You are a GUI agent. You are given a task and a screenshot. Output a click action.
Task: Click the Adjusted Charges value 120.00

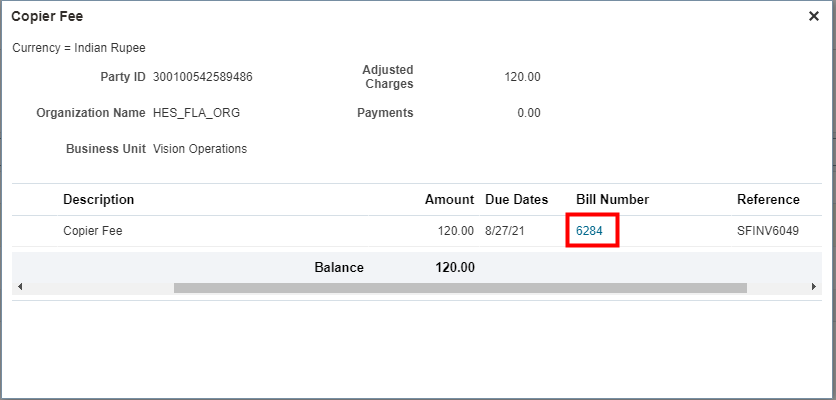522,77
